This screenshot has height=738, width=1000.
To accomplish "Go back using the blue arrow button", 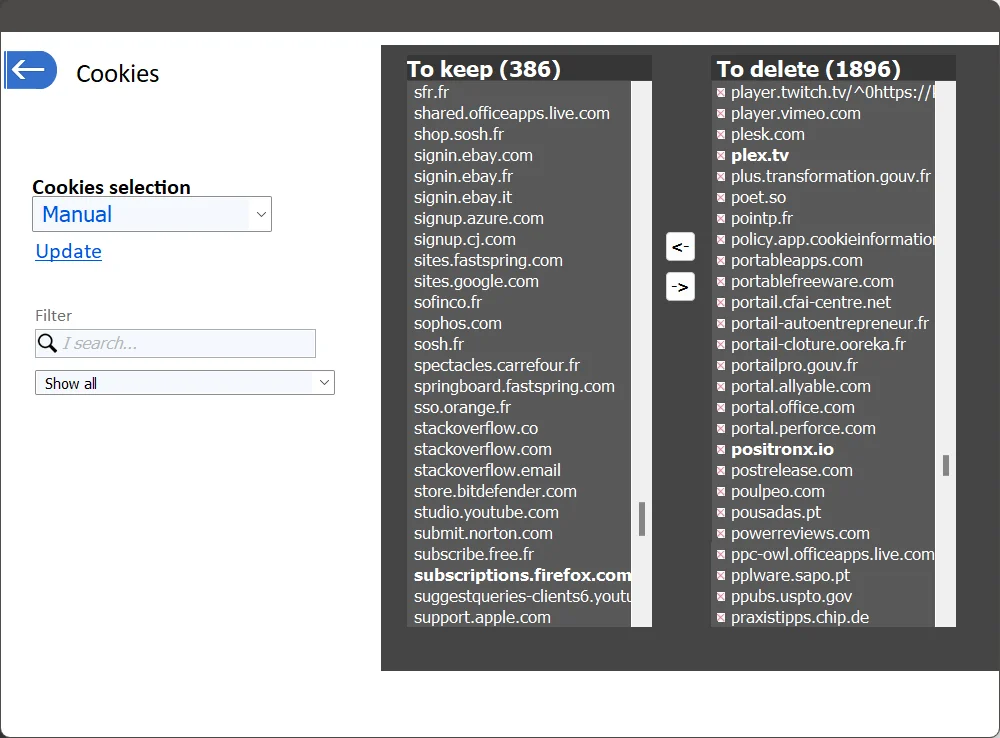I will 31,70.
